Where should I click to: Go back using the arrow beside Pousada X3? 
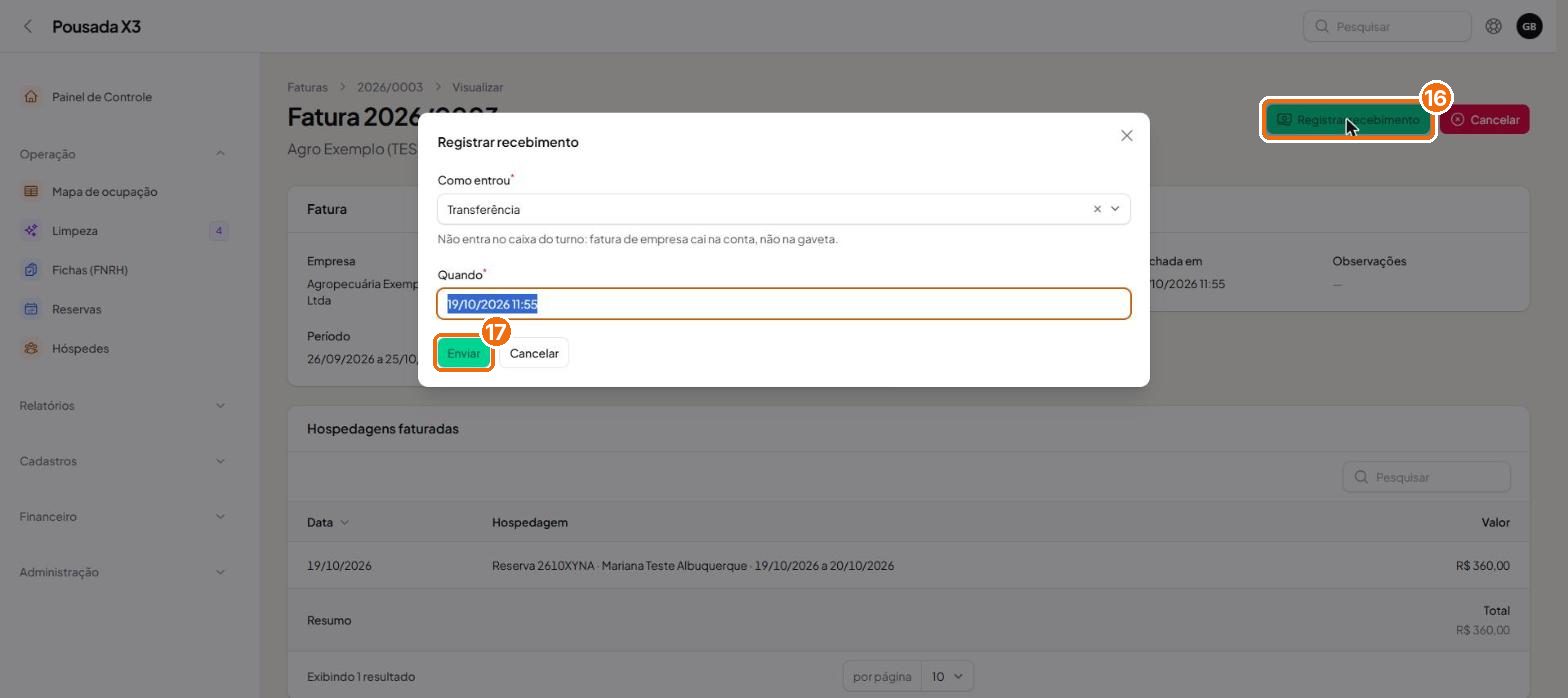28,26
